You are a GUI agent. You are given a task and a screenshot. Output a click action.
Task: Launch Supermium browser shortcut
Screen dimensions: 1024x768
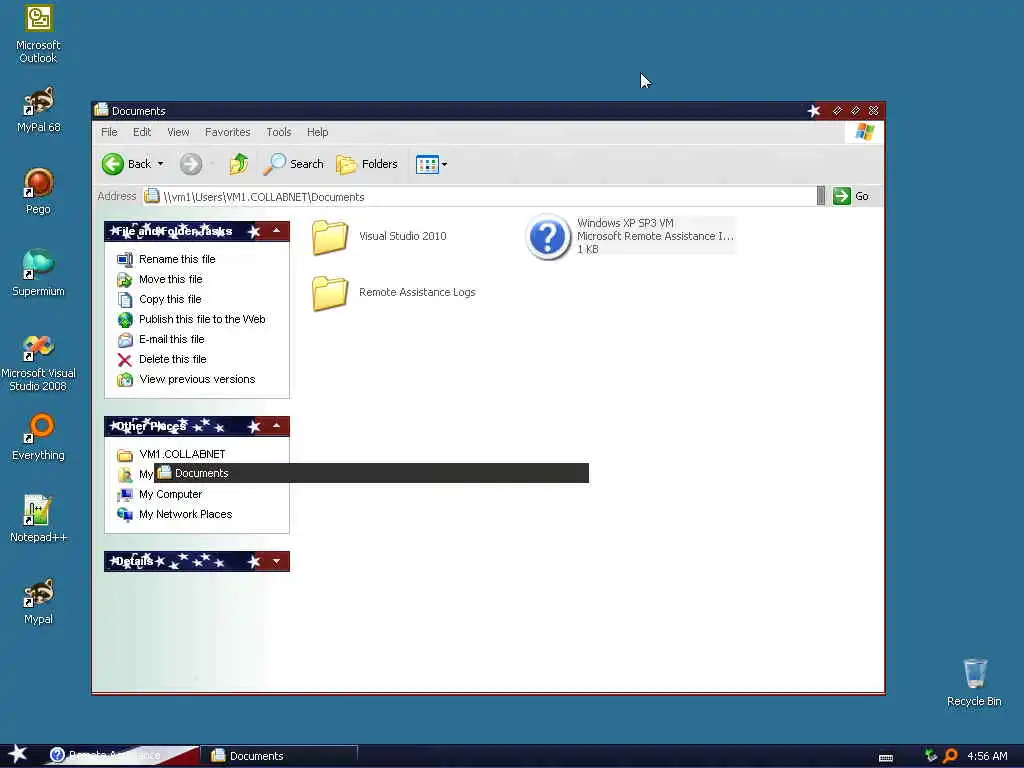point(38,274)
